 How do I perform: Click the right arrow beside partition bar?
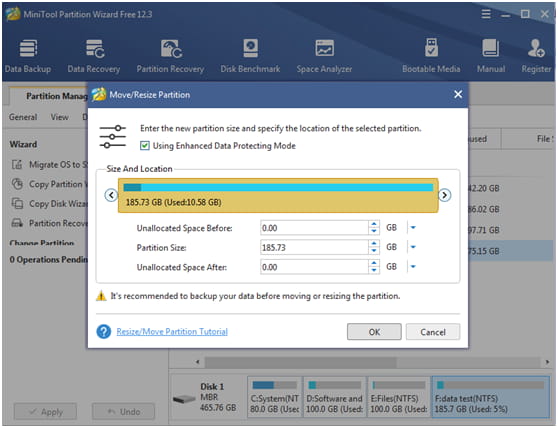point(444,195)
